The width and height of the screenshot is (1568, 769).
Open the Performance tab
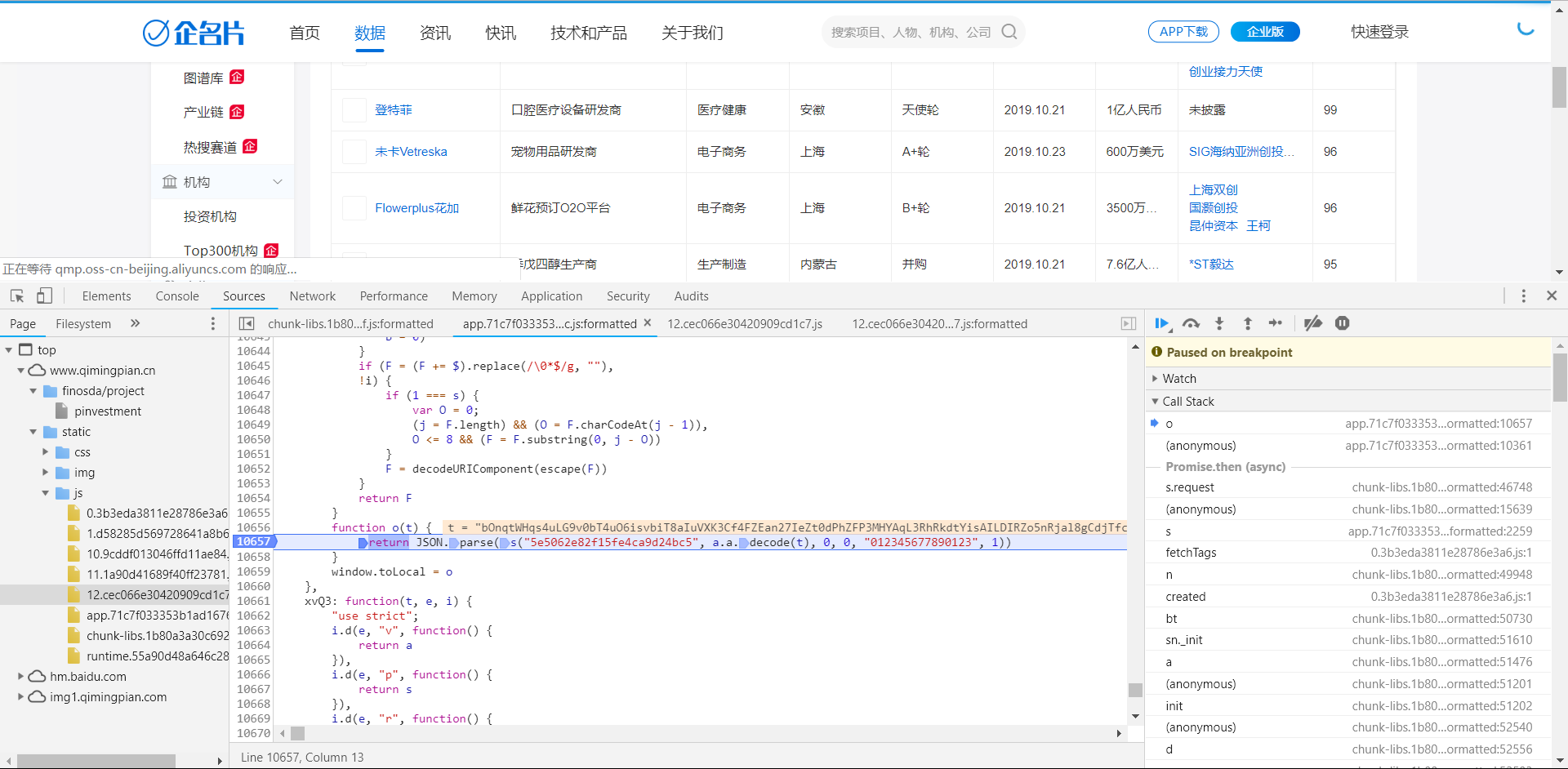(394, 296)
